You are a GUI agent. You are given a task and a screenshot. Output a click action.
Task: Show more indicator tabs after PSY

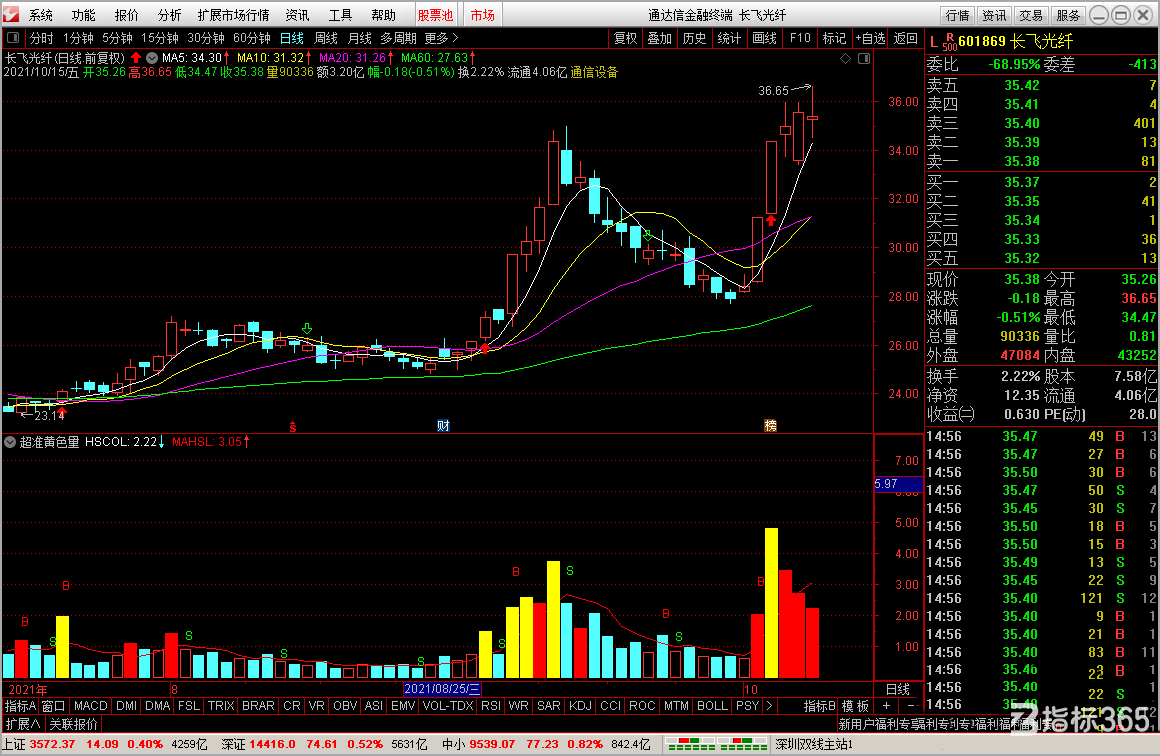pyautogui.click(x=769, y=706)
